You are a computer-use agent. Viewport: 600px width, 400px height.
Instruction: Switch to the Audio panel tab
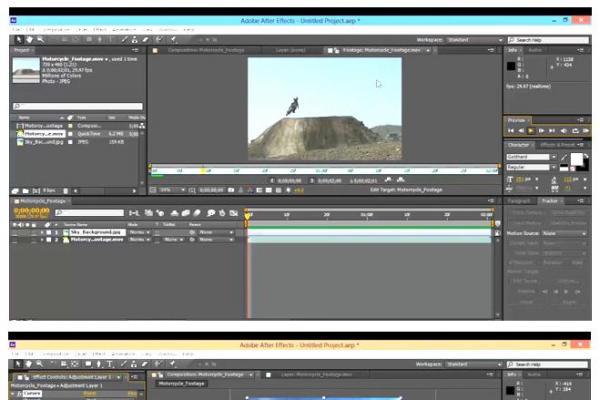[x=536, y=49]
